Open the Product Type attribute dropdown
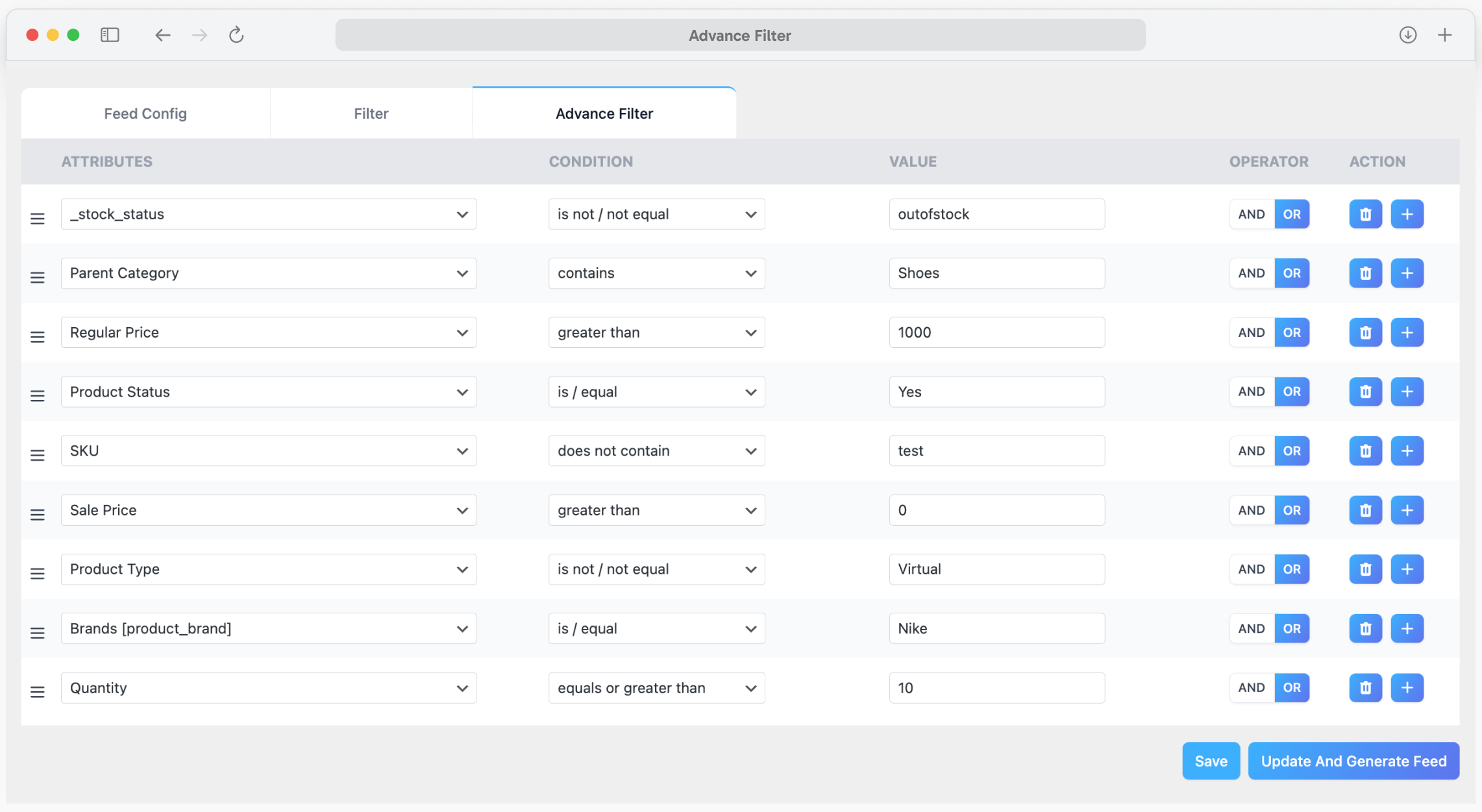 [268, 569]
